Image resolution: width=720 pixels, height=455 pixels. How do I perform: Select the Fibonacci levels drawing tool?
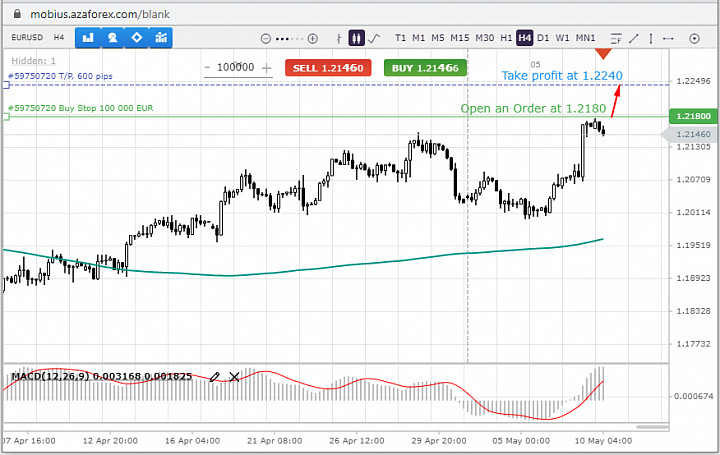[616, 39]
